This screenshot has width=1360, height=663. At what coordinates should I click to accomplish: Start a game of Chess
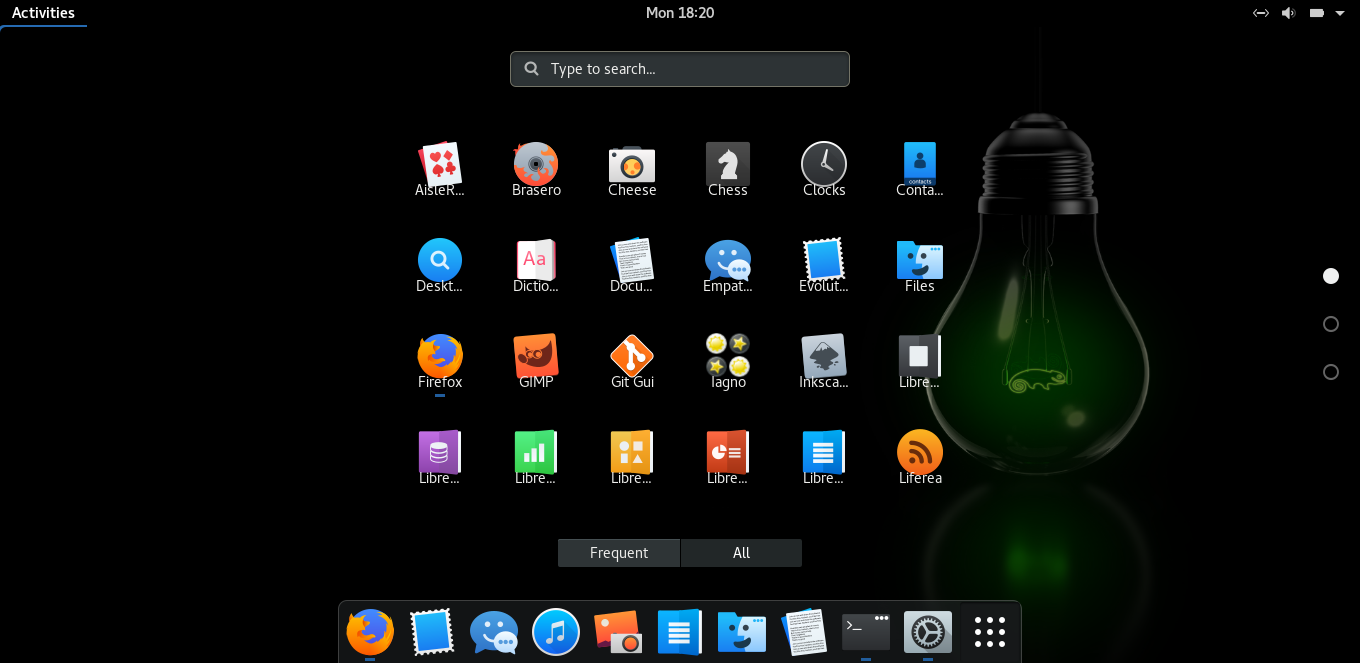tap(728, 165)
